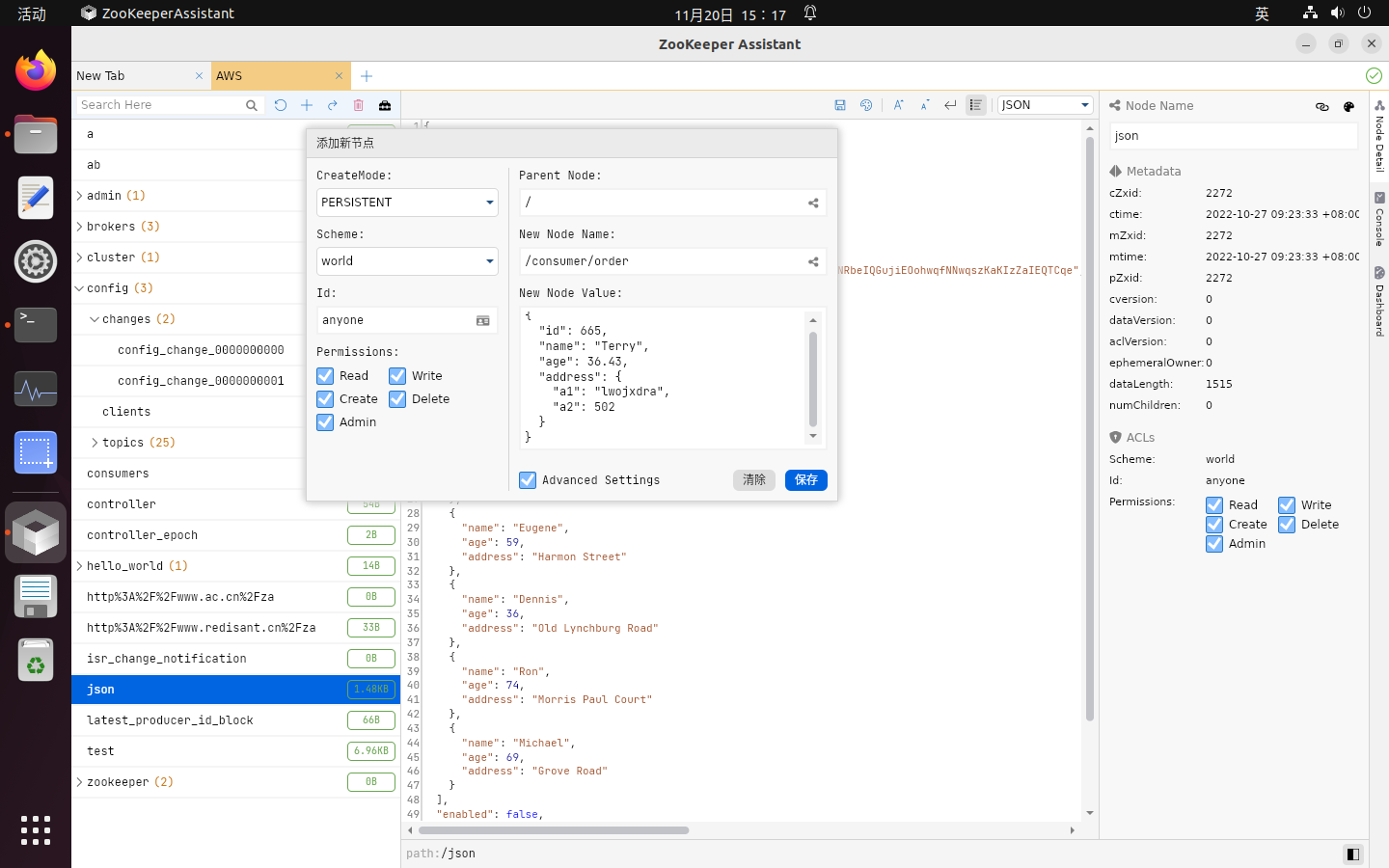1389x868 pixels.
Task: Click the 清除 clear button
Action: (754, 480)
